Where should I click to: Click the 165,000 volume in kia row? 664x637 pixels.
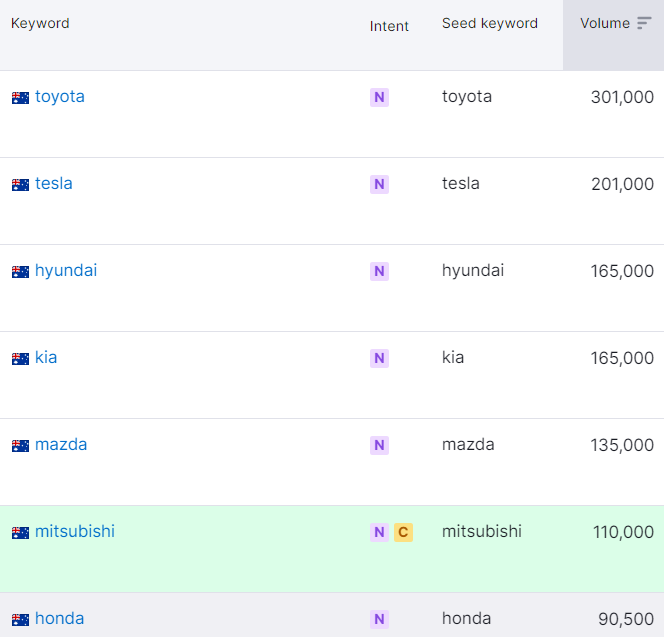click(622, 358)
